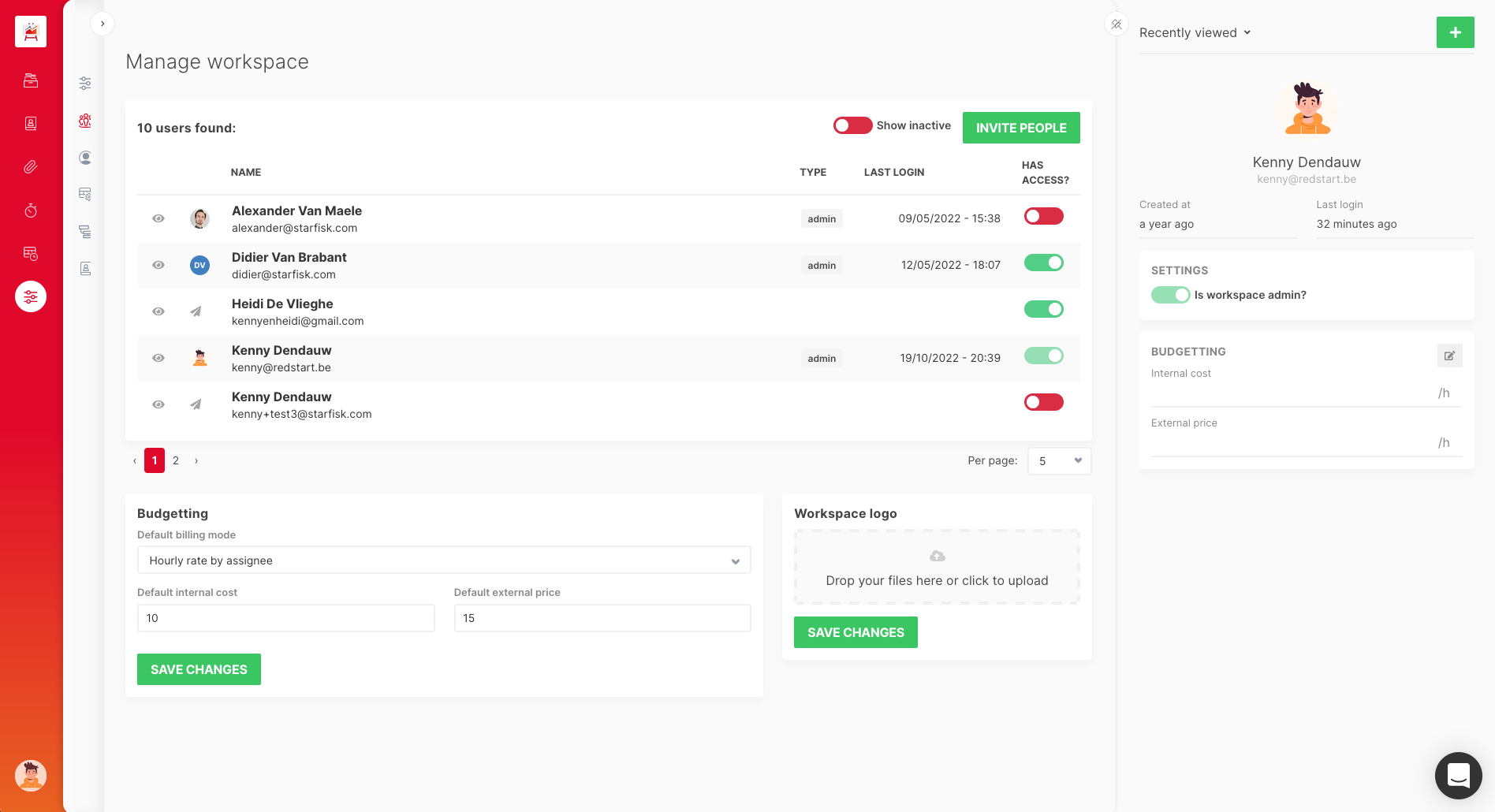The height and width of the screenshot is (812, 1495).
Task: Enable access for Alexander Van Maele
Action: (x=1043, y=216)
